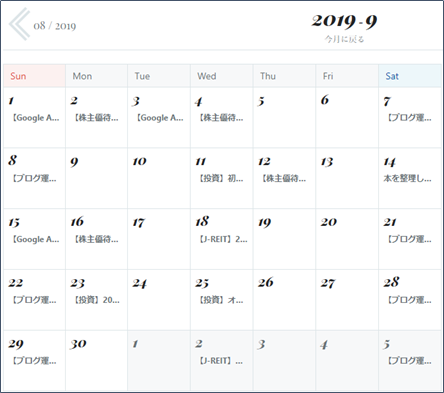
Task: Select date 9 on the calendar
Action: [x=74, y=162]
